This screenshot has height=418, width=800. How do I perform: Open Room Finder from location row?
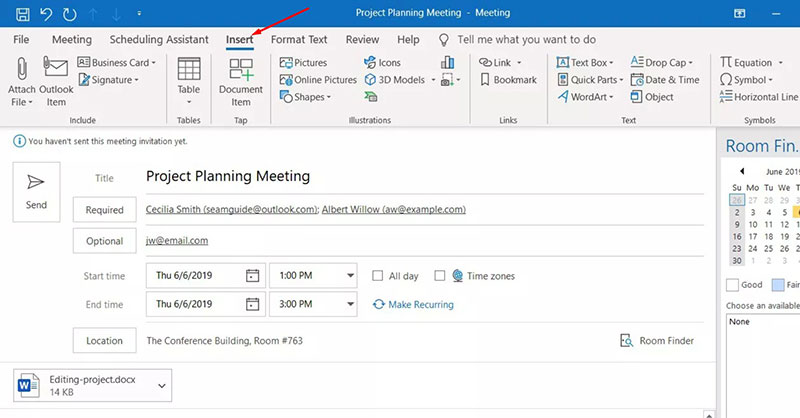(x=657, y=340)
